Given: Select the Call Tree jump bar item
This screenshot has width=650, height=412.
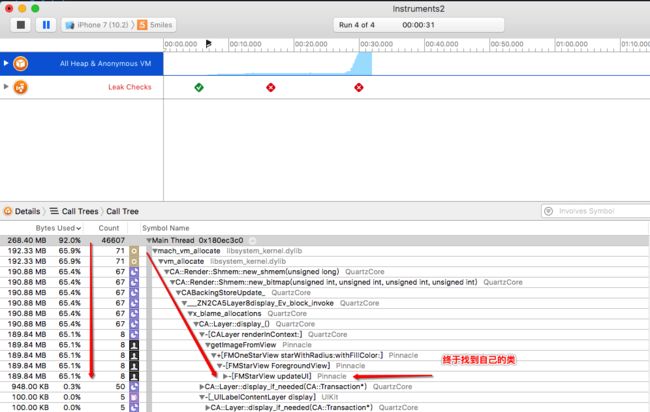Looking at the screenshot, I should pyautogui.click(x=122, y=211).
